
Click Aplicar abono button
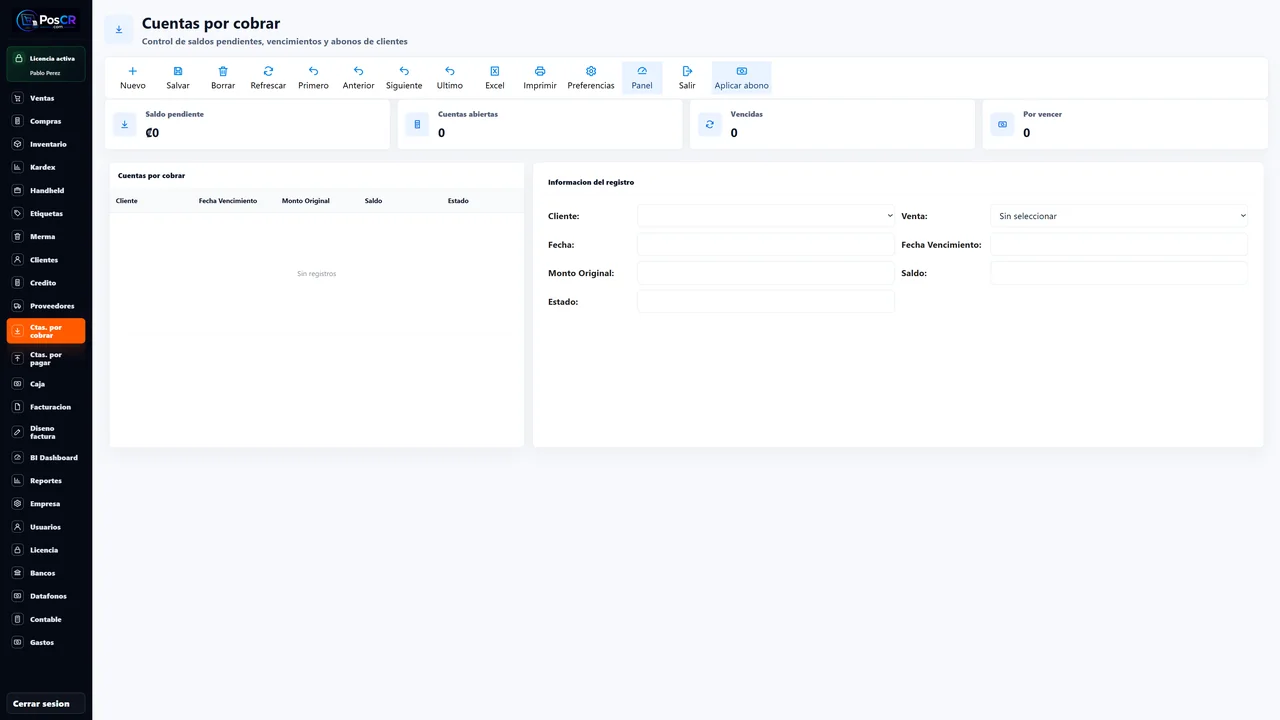(742, 78)
